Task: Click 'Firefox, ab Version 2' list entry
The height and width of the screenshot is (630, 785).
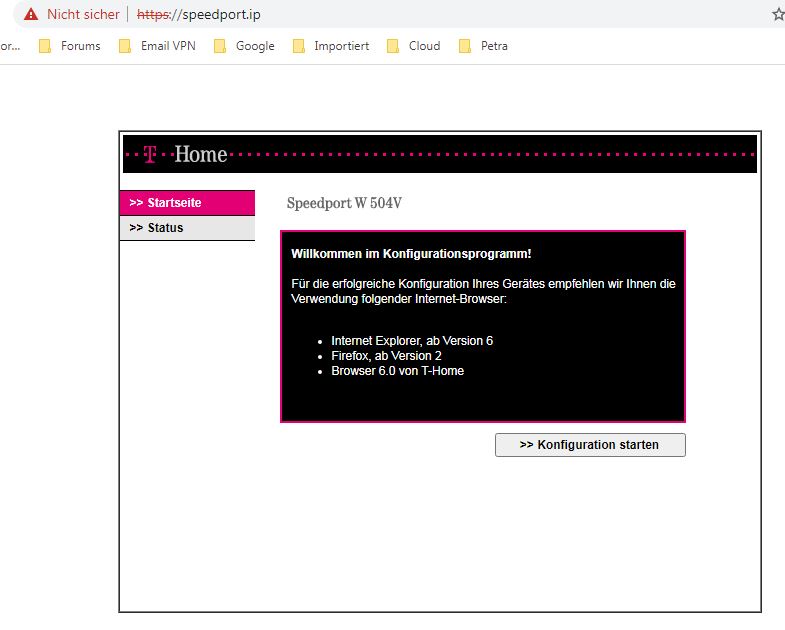Action: [x=386, y=356]
